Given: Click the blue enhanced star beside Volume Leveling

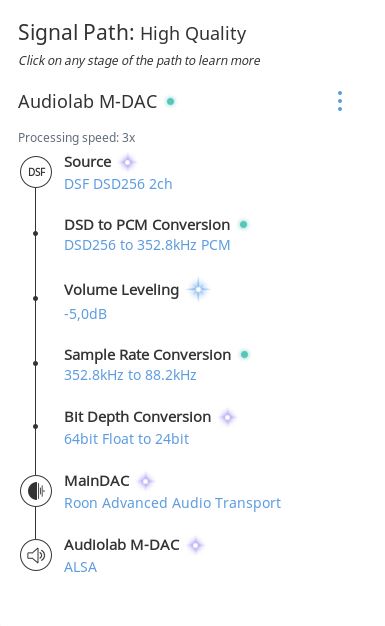Looking at the screenshot, I should click(198, 289).
